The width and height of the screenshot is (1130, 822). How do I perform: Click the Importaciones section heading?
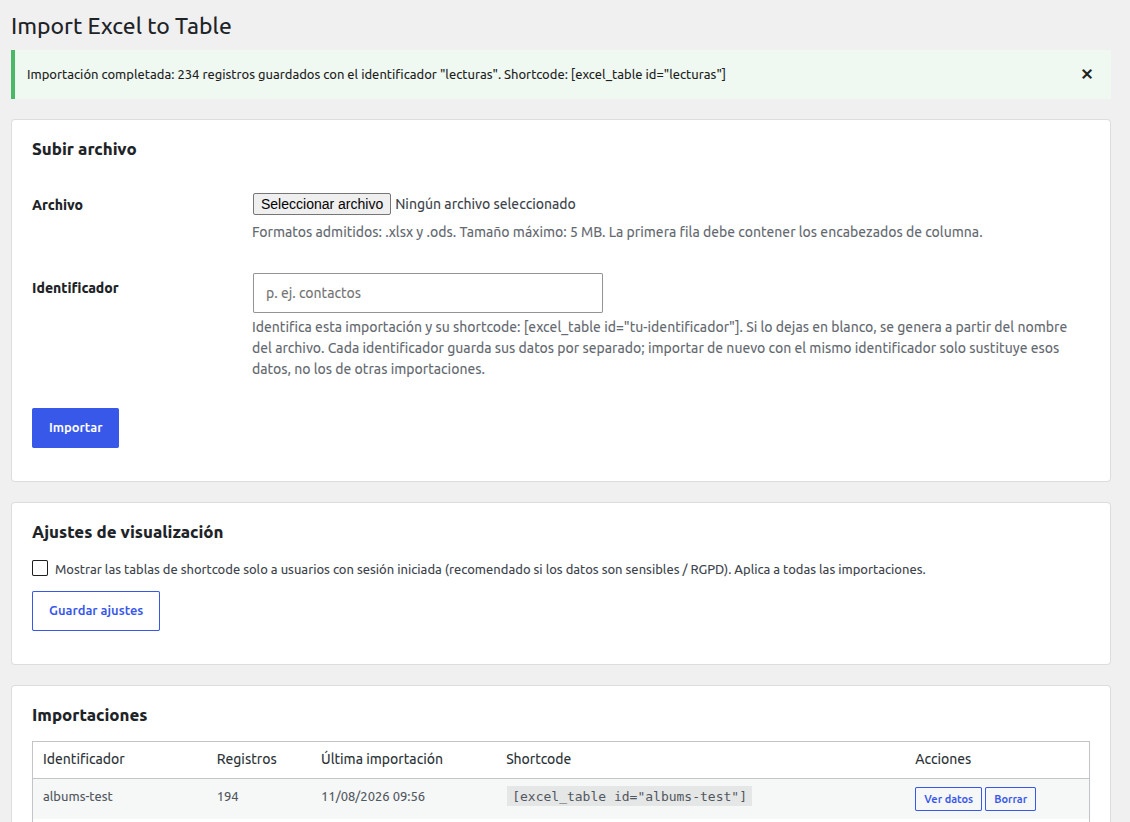pyautogui.click(x=89, y=715)
